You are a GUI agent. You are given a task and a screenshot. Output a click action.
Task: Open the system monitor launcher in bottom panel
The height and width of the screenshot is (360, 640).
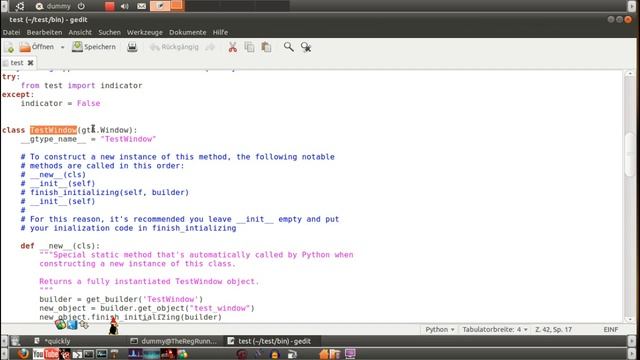click(x=102, y=354)
